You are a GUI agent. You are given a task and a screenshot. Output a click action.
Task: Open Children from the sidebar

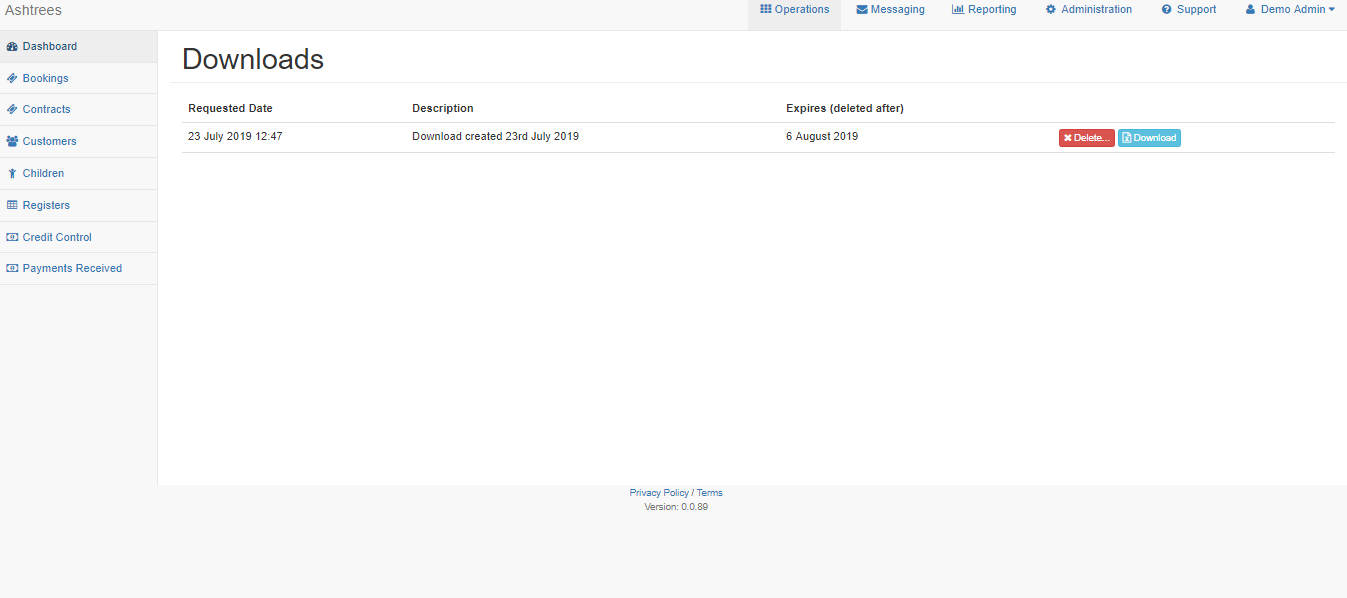[x=78, y=174]
